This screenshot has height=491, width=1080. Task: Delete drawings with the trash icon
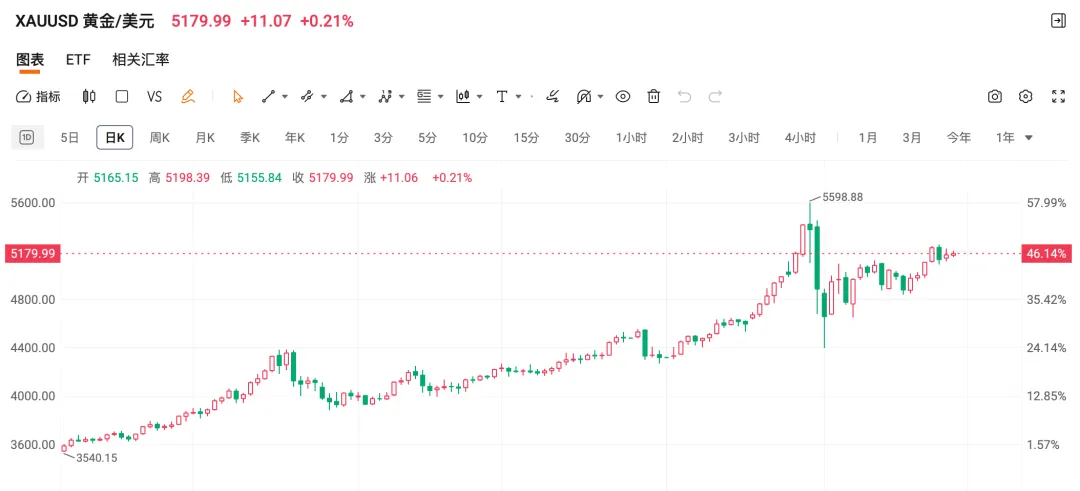click(x=654, y=97)
